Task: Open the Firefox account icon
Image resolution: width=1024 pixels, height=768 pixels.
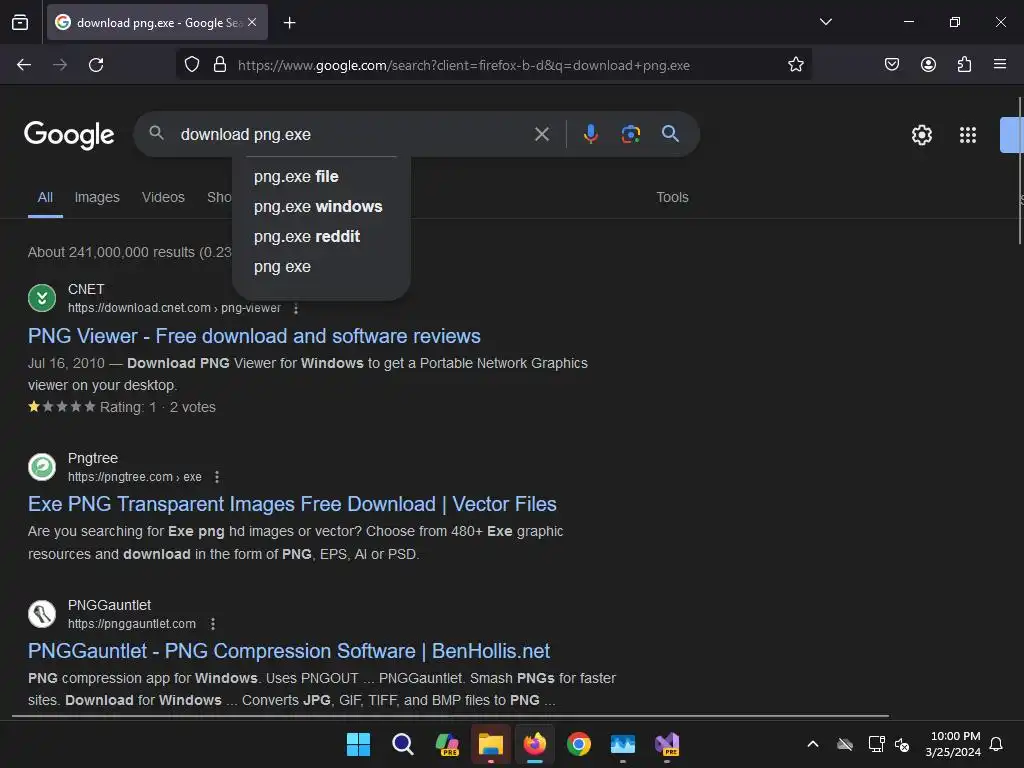Action: click(928, 65)
